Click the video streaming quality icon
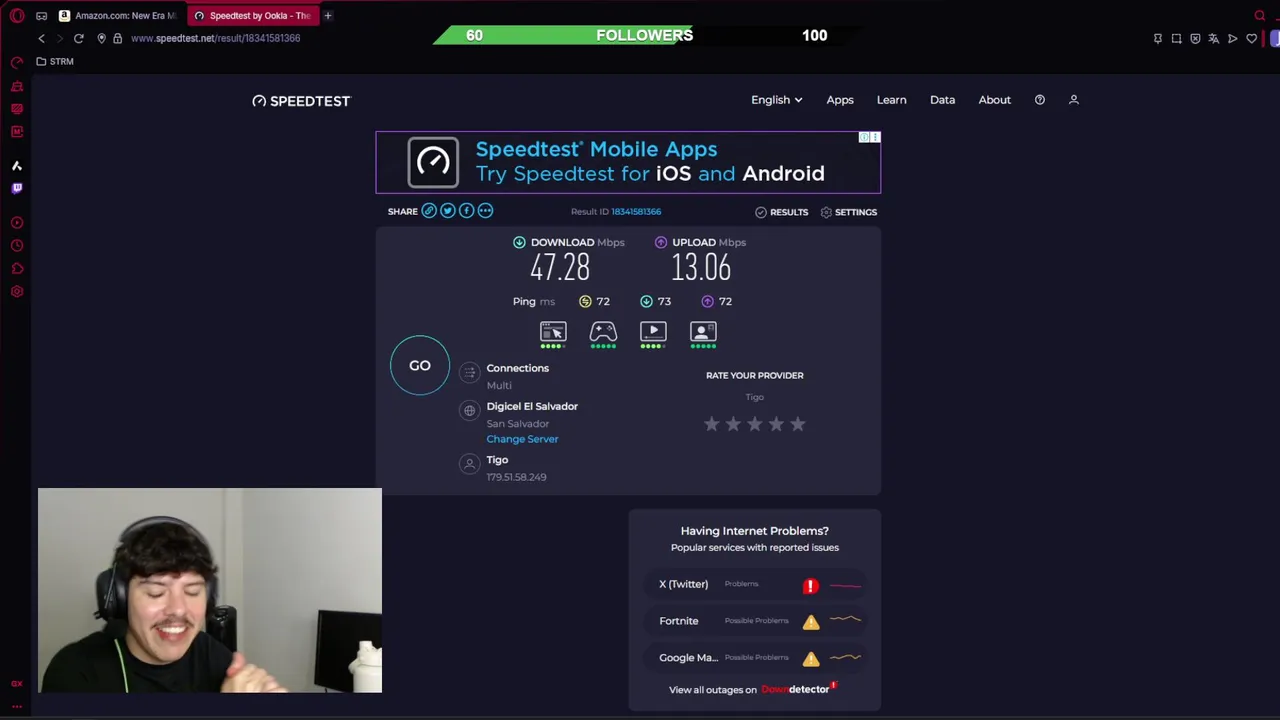Image resolution: width=1280 pixels, height=720 pixels. [x=653, y=334]
